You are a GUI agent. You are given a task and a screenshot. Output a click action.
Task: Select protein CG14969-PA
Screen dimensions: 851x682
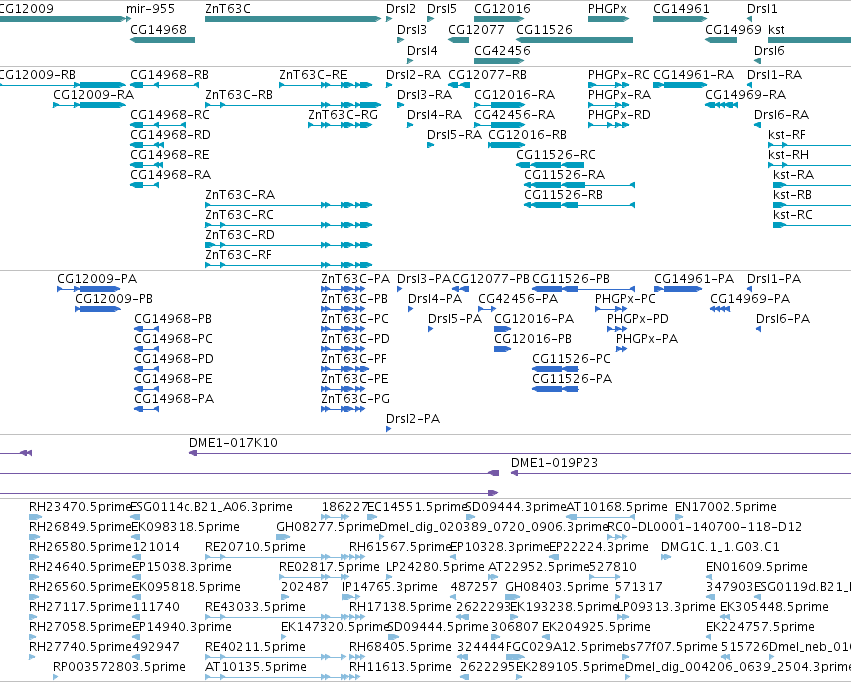(720, 309)
